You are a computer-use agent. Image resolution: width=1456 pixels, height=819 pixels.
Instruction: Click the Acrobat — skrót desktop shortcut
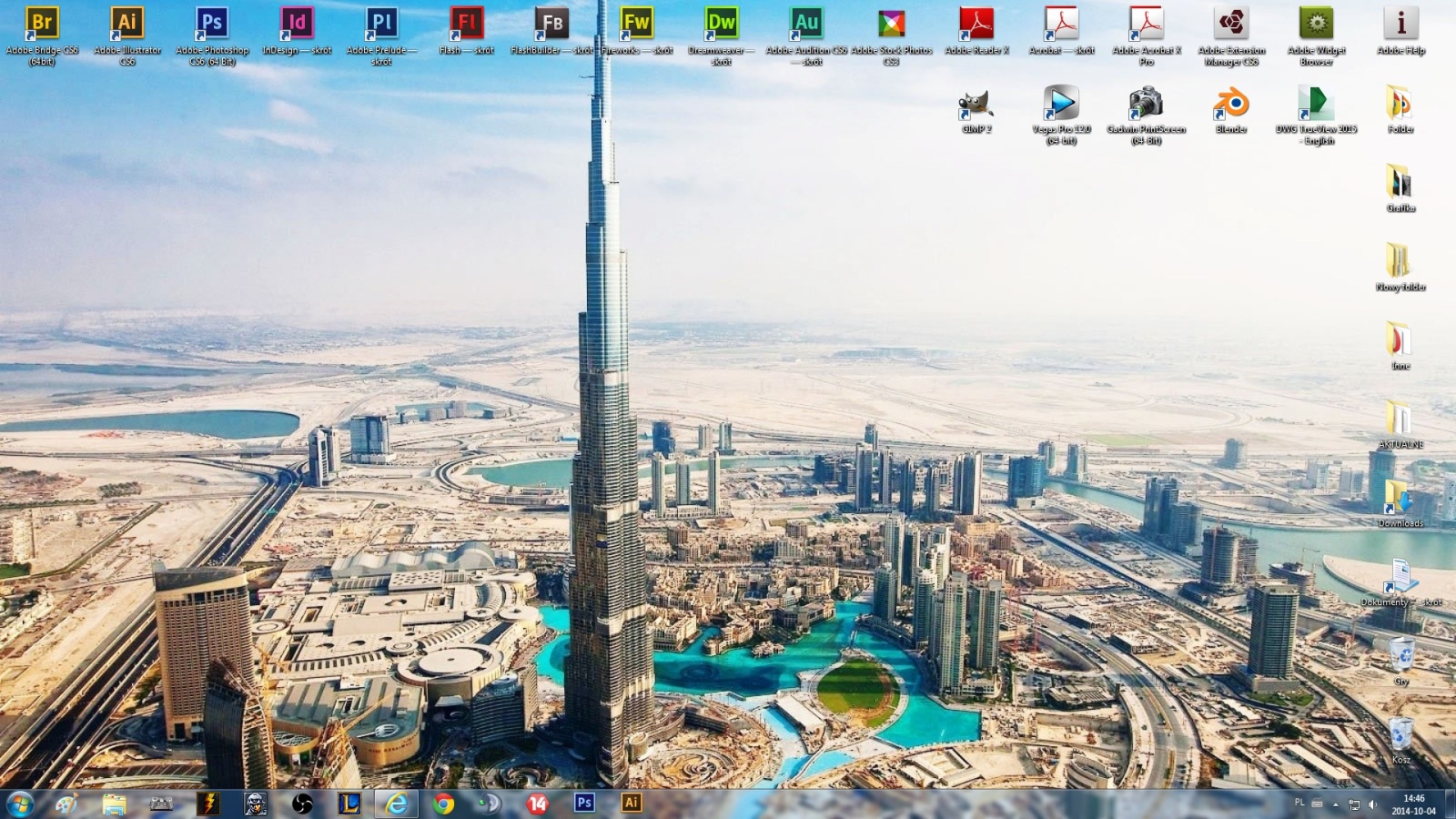pos(1061,31)
